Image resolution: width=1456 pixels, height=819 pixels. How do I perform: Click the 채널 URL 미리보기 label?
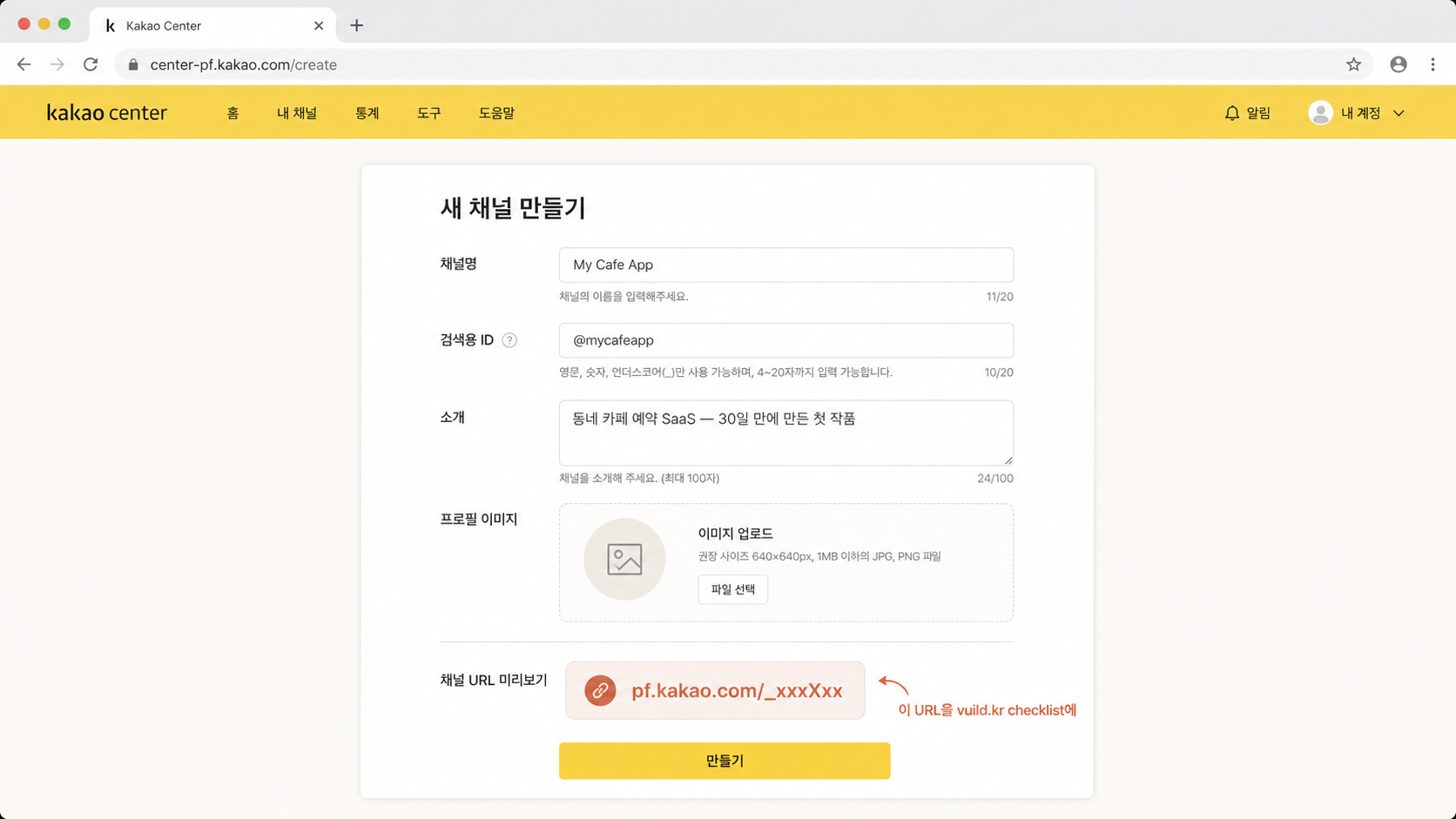pyautogui.click(x=494, y=681)
